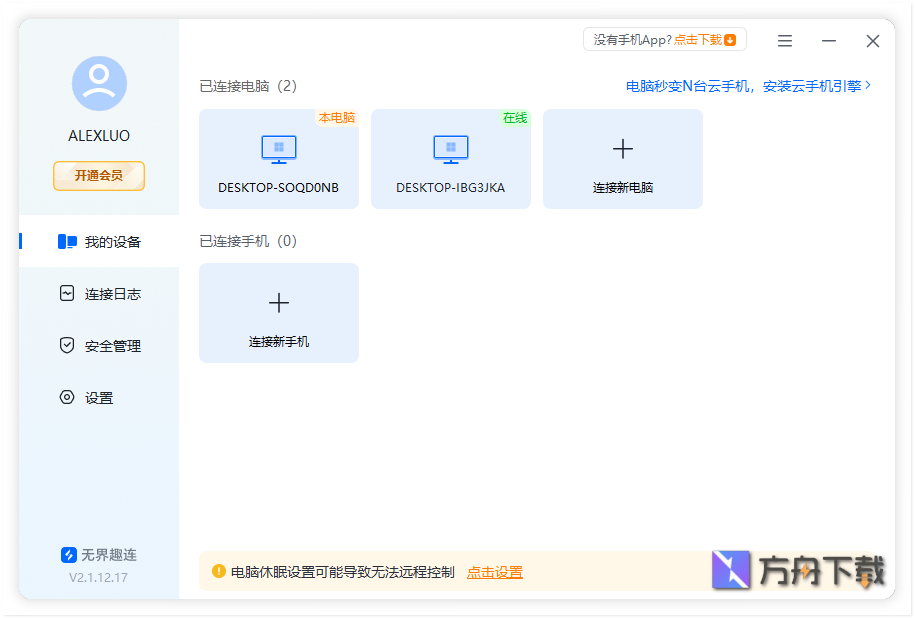Click the user avatar icon

click(x=99, y=83)
